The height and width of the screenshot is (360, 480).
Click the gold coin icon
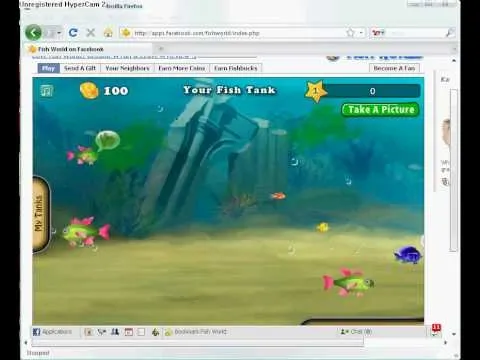[89, 90]
